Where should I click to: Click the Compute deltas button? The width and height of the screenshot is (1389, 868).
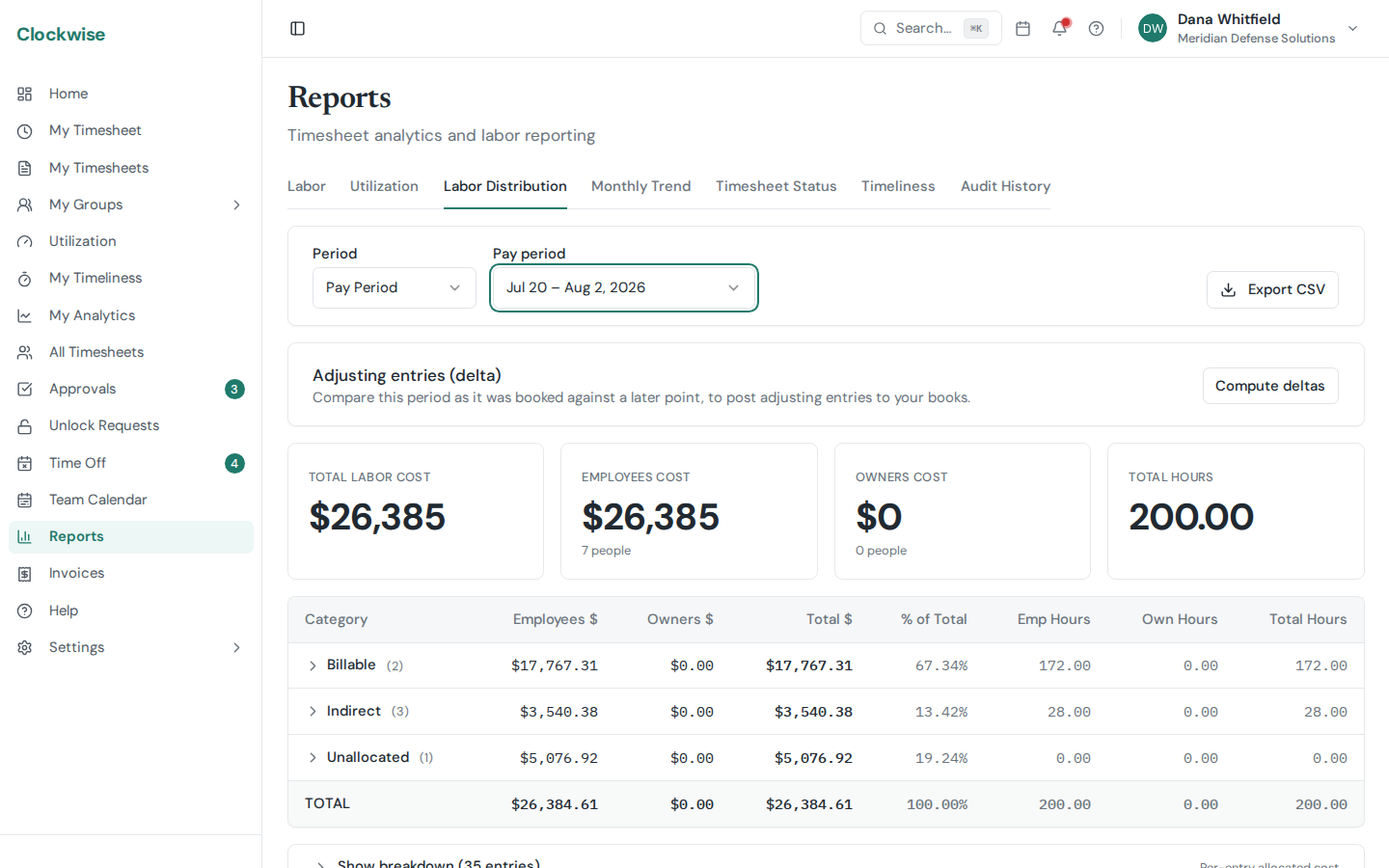click(x=1270, y=386)
